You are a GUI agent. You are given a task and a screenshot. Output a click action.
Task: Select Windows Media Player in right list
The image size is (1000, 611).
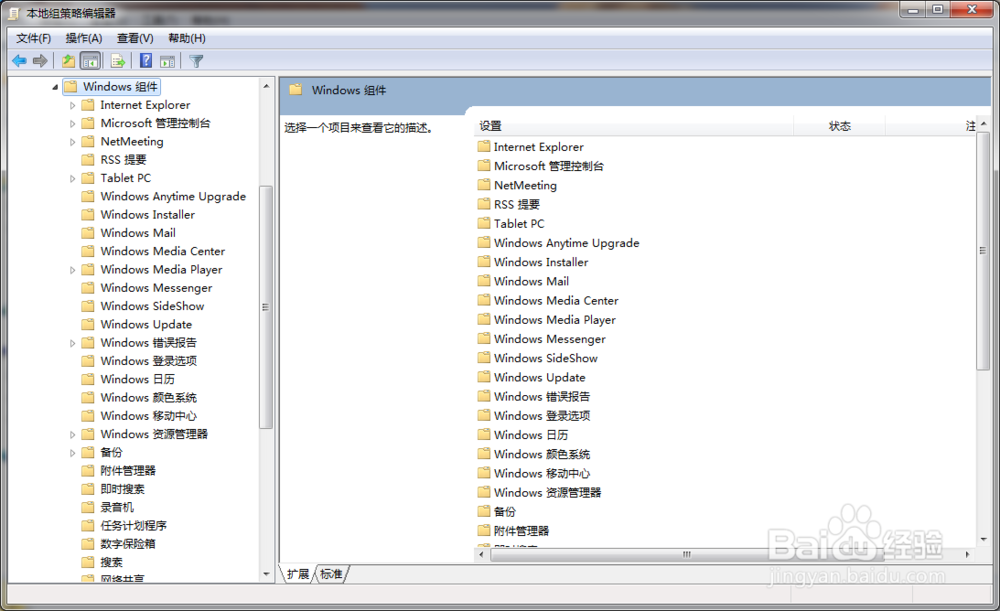tap(555, 320)
